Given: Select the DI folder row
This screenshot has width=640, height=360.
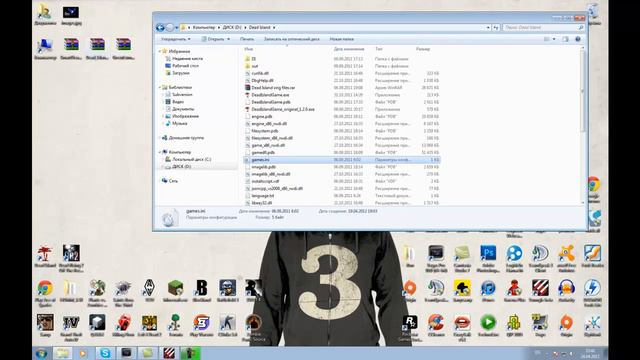Looking at the screenshot, I should [x=341, y=59].
